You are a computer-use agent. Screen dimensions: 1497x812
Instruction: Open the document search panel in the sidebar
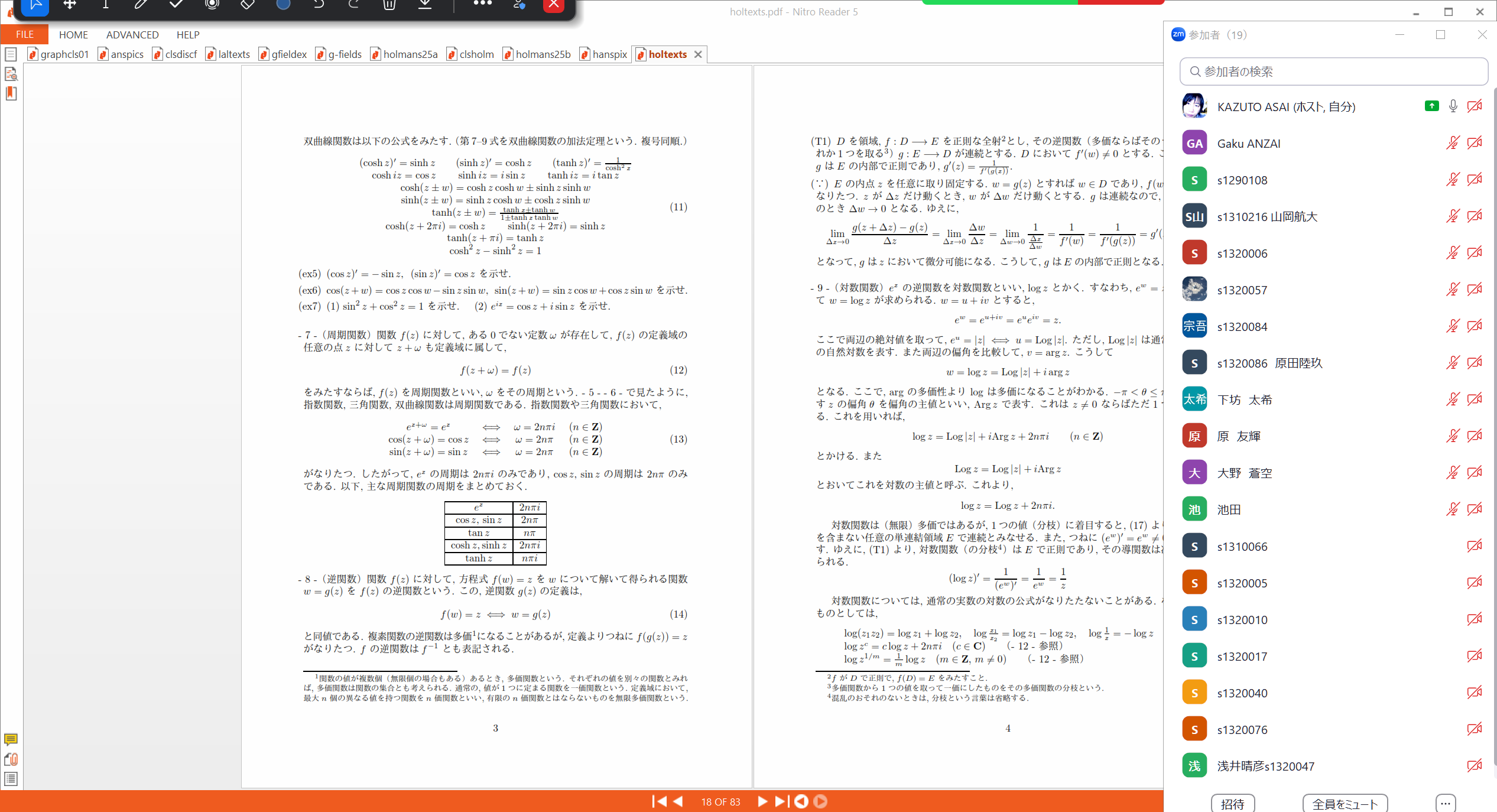pos(11,74)
